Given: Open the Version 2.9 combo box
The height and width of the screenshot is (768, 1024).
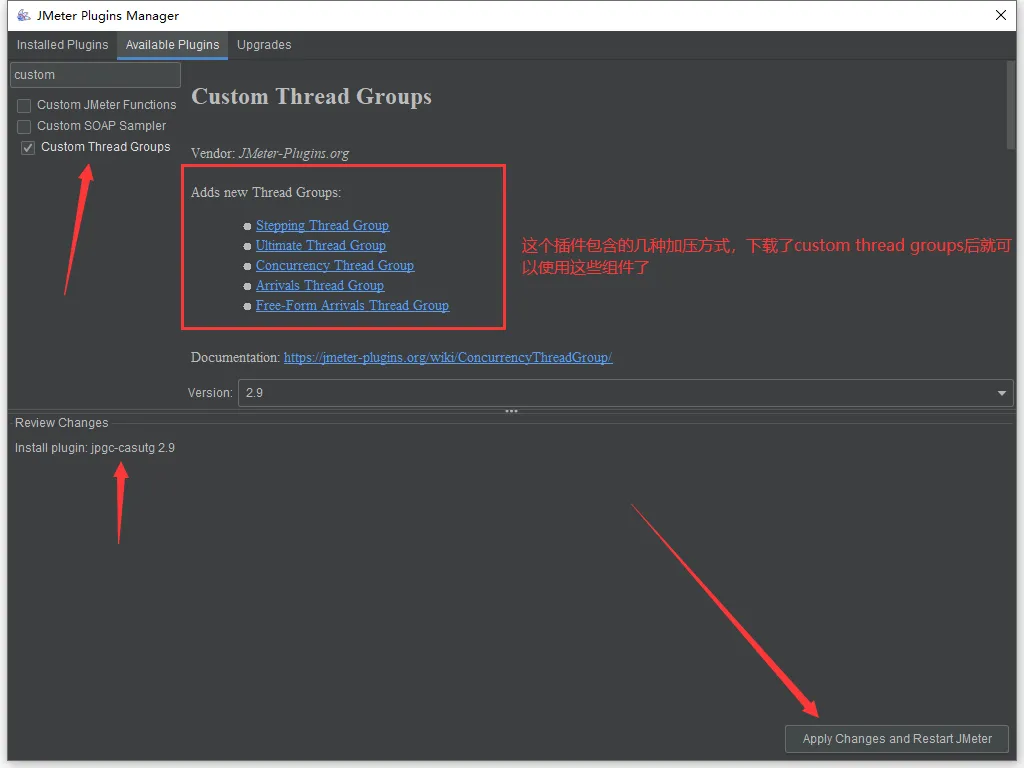Looking at the screenshot, I should coord(625,393).
